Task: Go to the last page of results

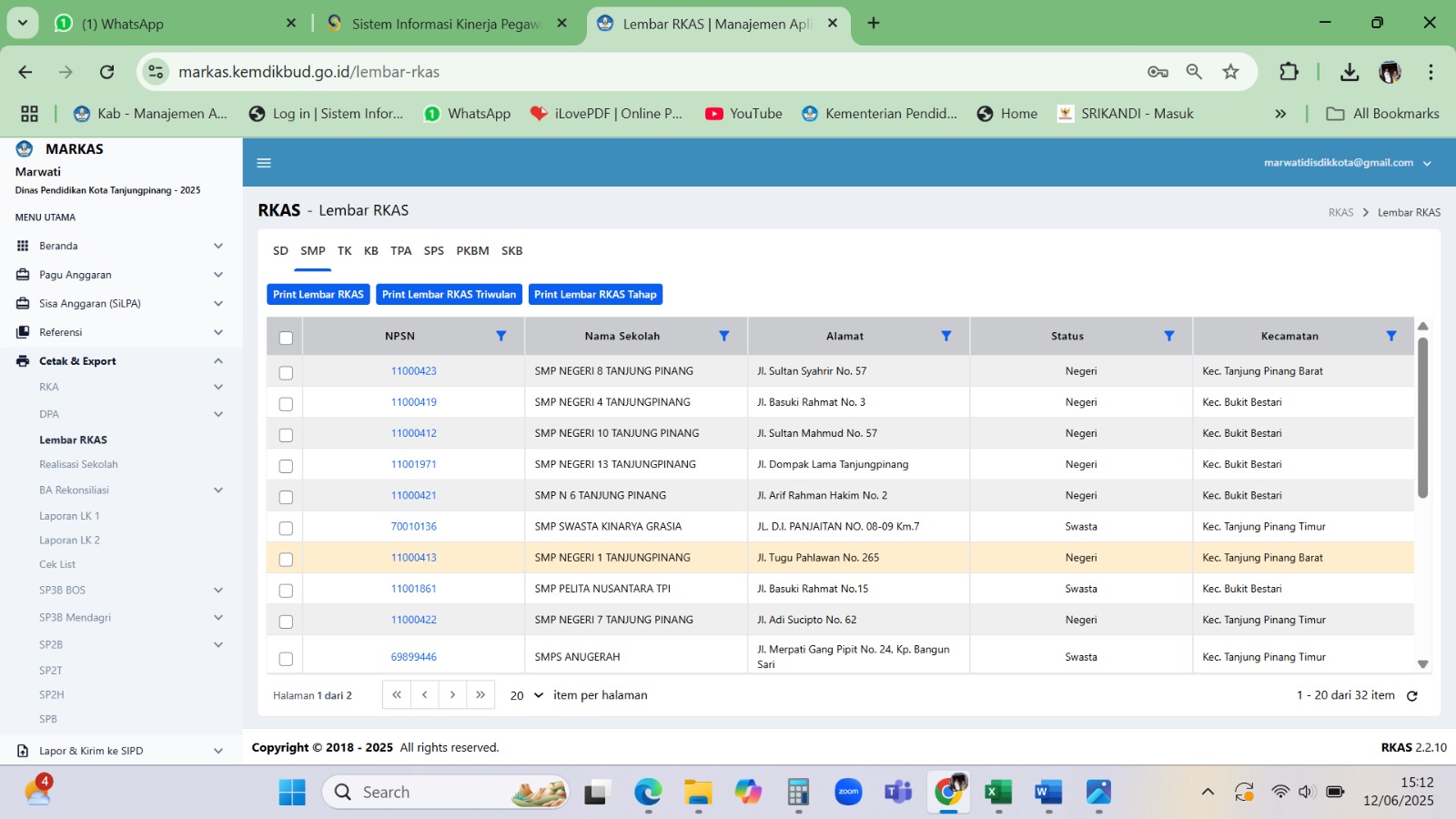Action: tap(480, 695)
